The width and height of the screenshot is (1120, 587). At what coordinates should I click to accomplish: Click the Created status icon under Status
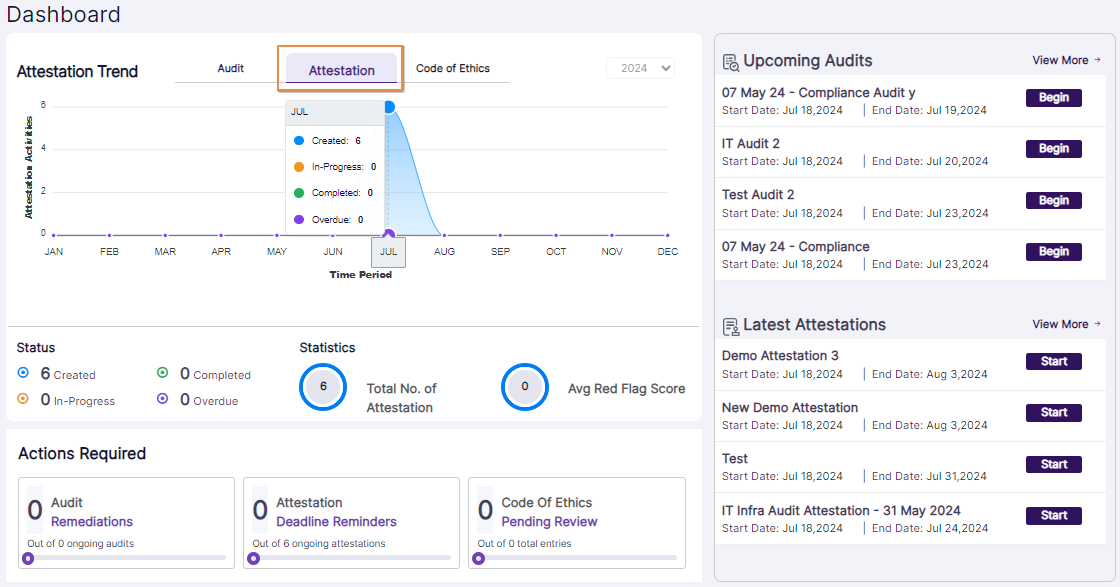(23, 374)
